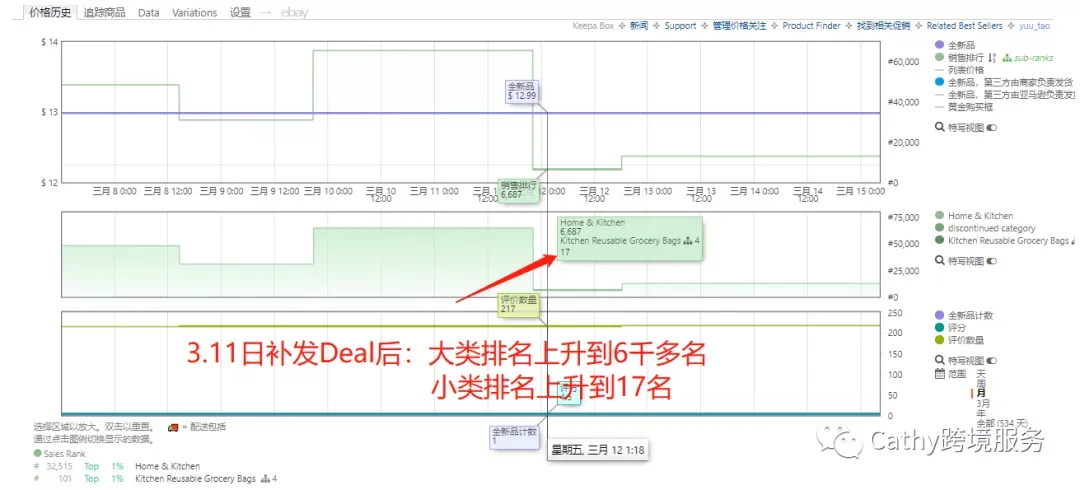Open the Product Finder link
Viewport: 1080px width, 490px height.
click(x=811, y=25)
